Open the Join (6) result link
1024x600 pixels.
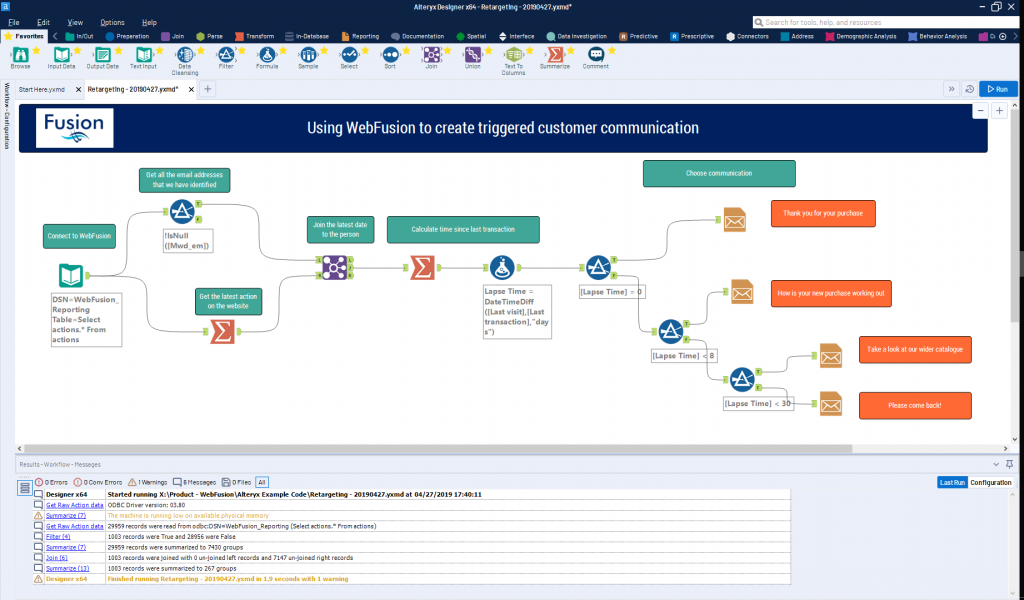pos(57,558)
